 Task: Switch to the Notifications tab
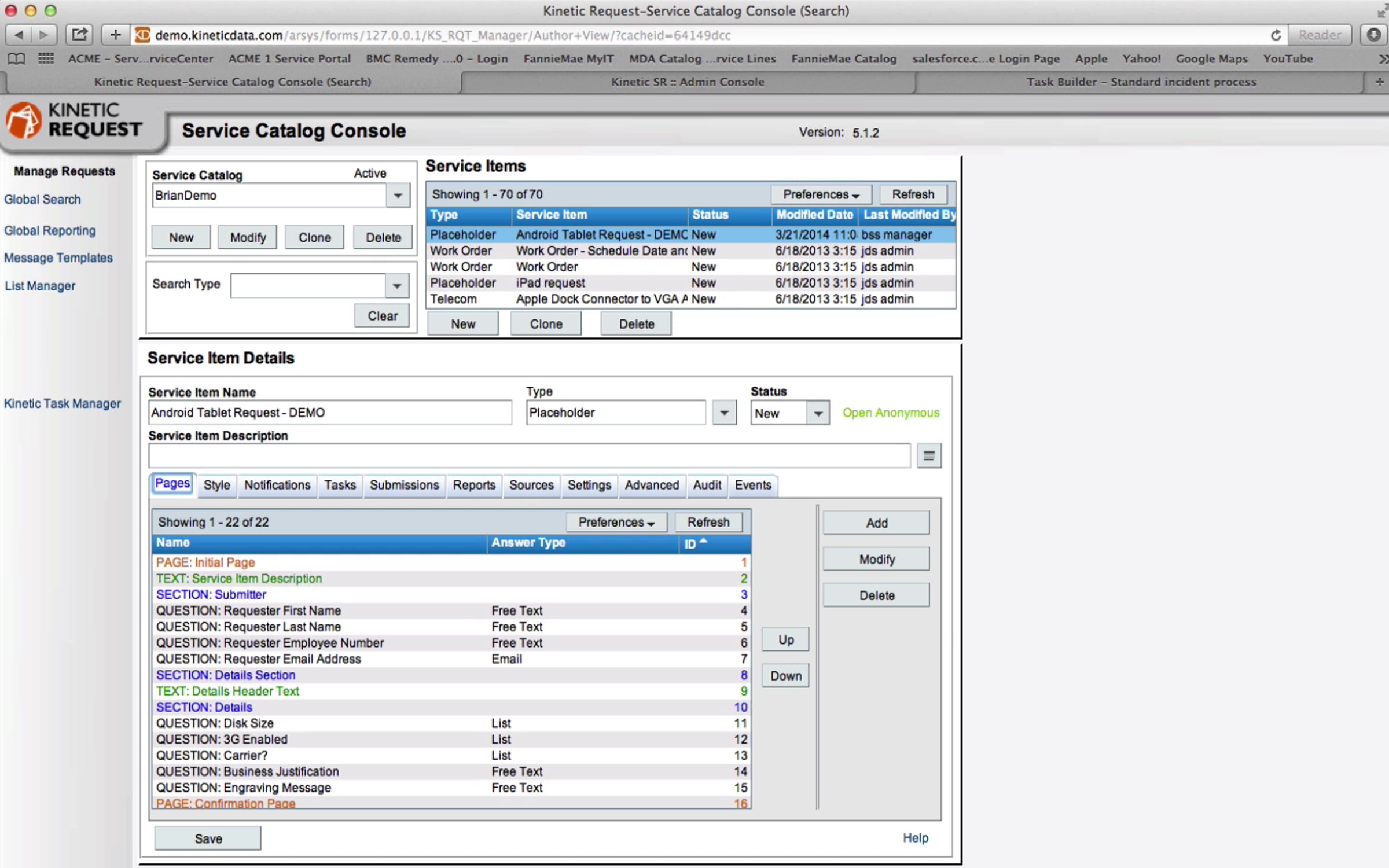(x=277, y=485)
